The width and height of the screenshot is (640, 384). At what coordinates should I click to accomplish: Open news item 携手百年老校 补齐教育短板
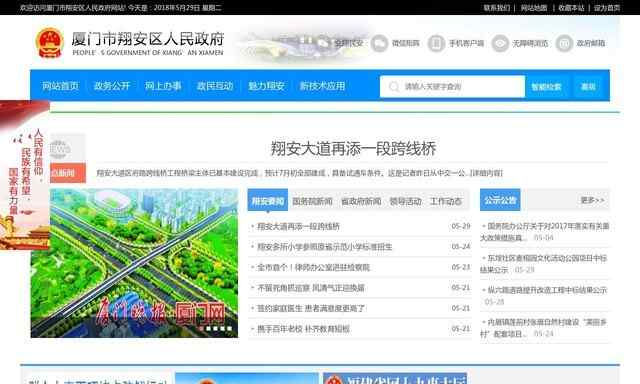(303, 329)
